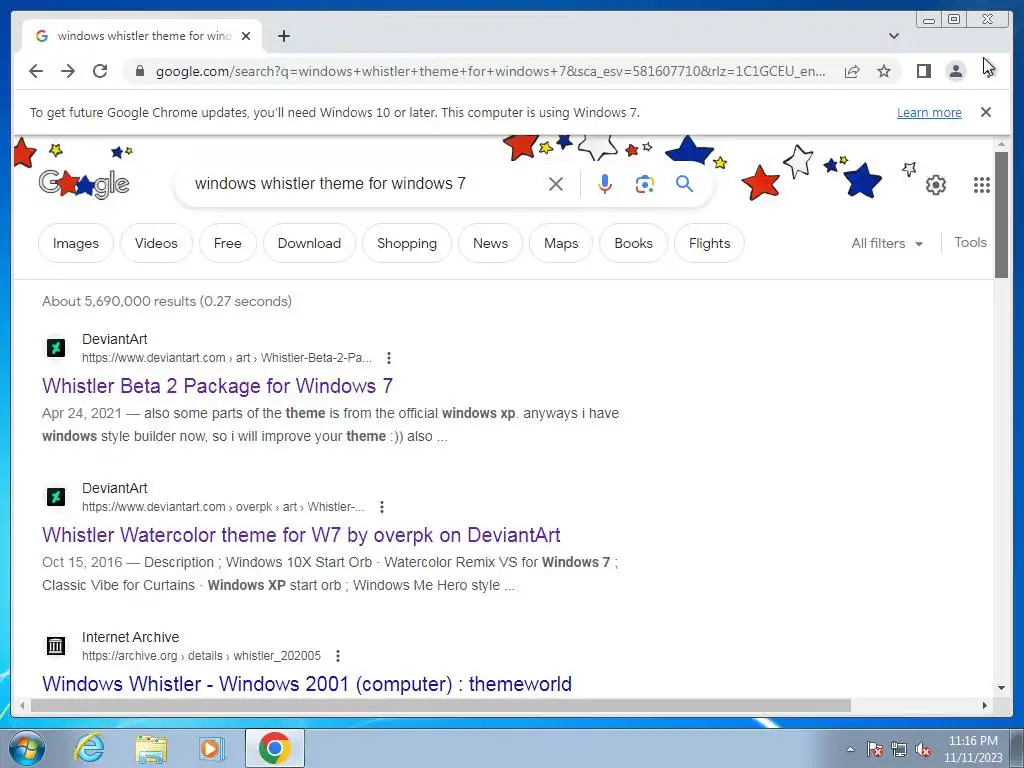Open 'Windows Whistler - Windows 2001' link
Screen dimensions: 1024x768
click(x=307, y=684)
